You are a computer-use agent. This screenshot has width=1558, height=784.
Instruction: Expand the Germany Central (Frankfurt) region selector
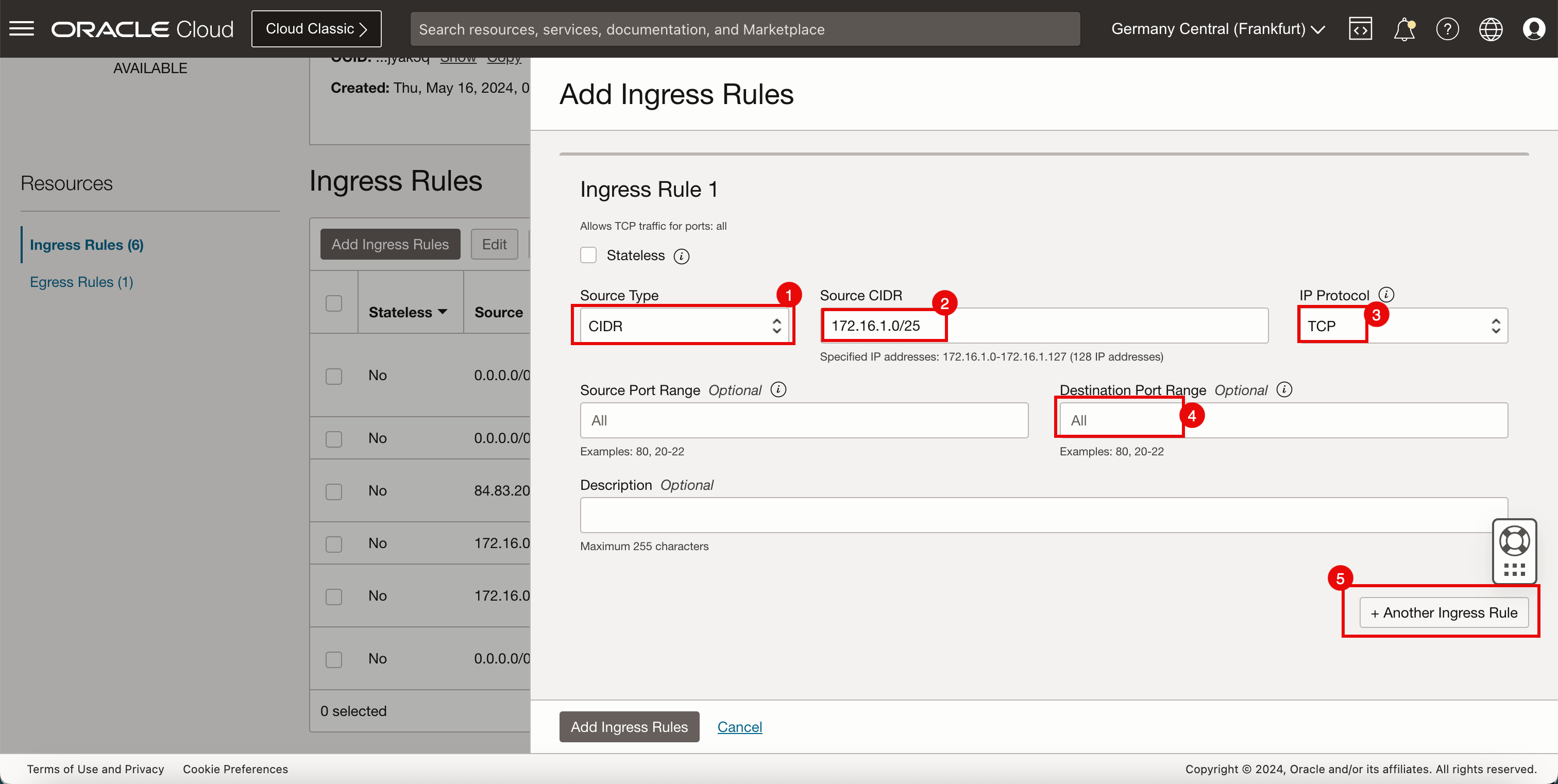1217,28
